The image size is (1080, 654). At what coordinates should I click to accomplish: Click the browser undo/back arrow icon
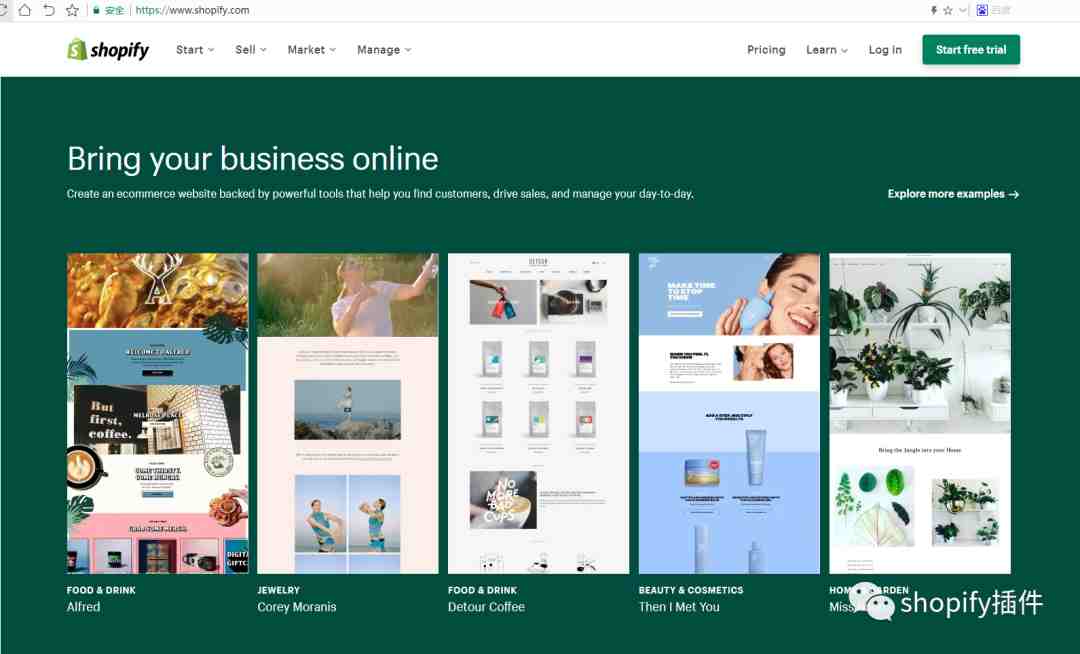(x=49, y=10)
